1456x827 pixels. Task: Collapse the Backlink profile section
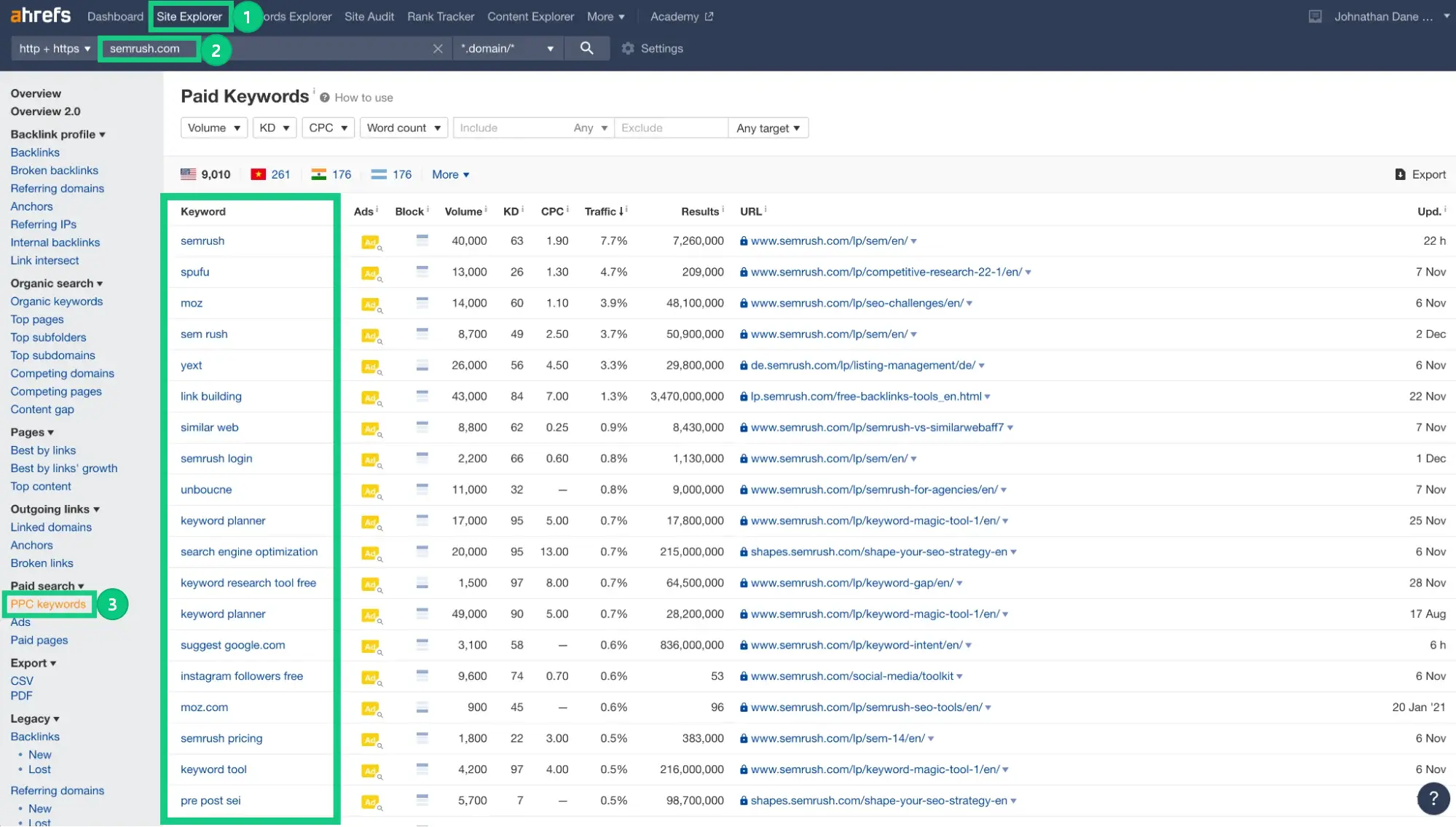click(x=58, y=135)
